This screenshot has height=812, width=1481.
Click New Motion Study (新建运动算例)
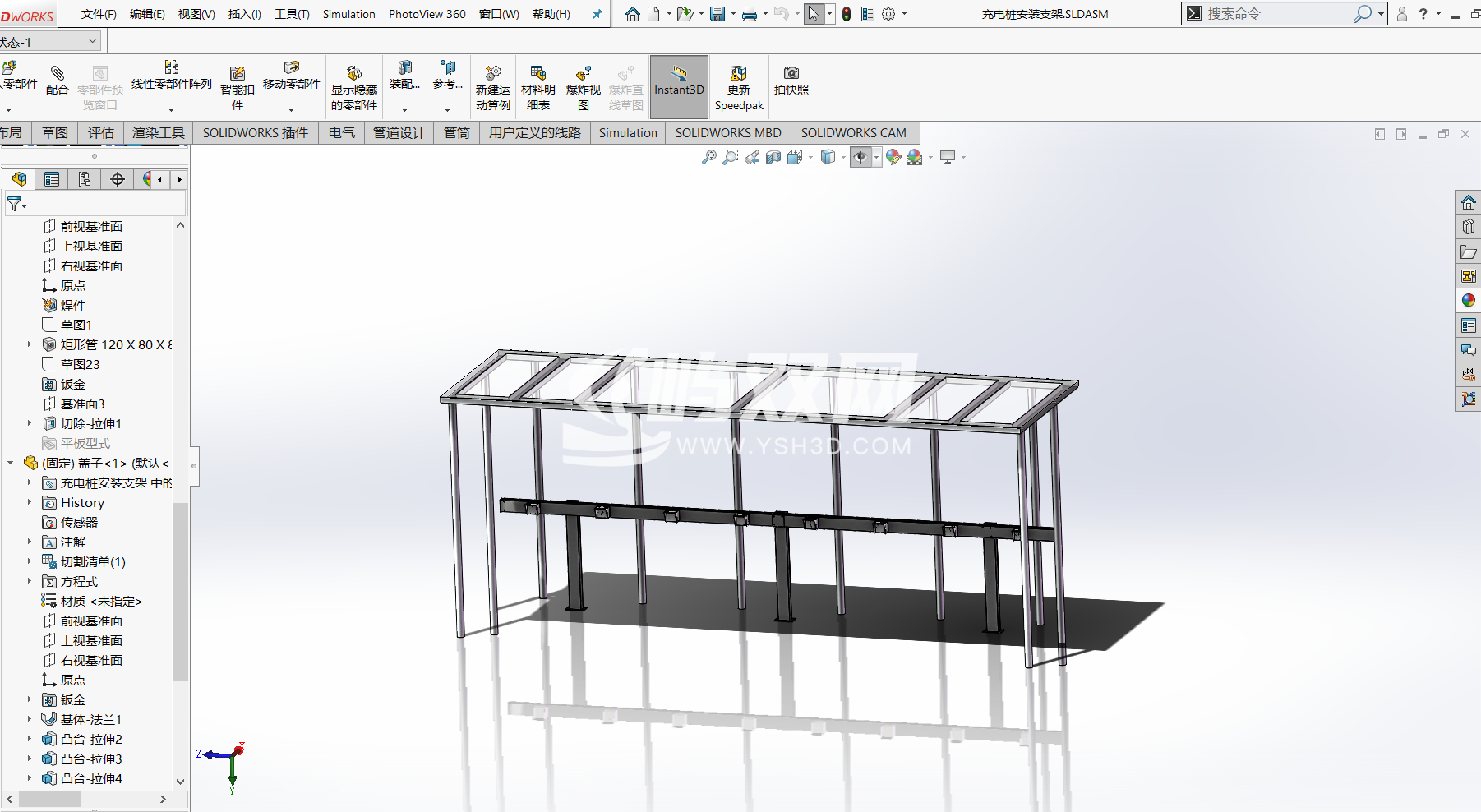click(x=493, y=88)
